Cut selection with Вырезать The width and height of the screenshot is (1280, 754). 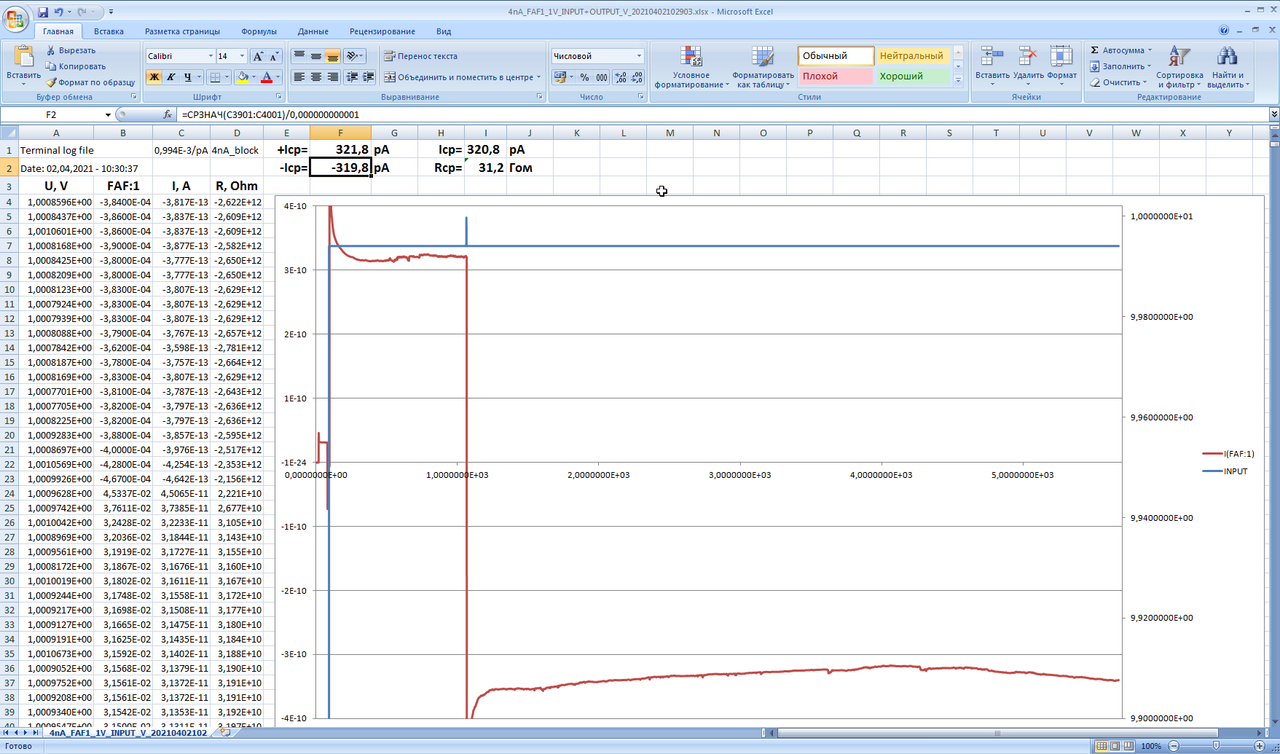pyautogui.click(x=70, y=50)
